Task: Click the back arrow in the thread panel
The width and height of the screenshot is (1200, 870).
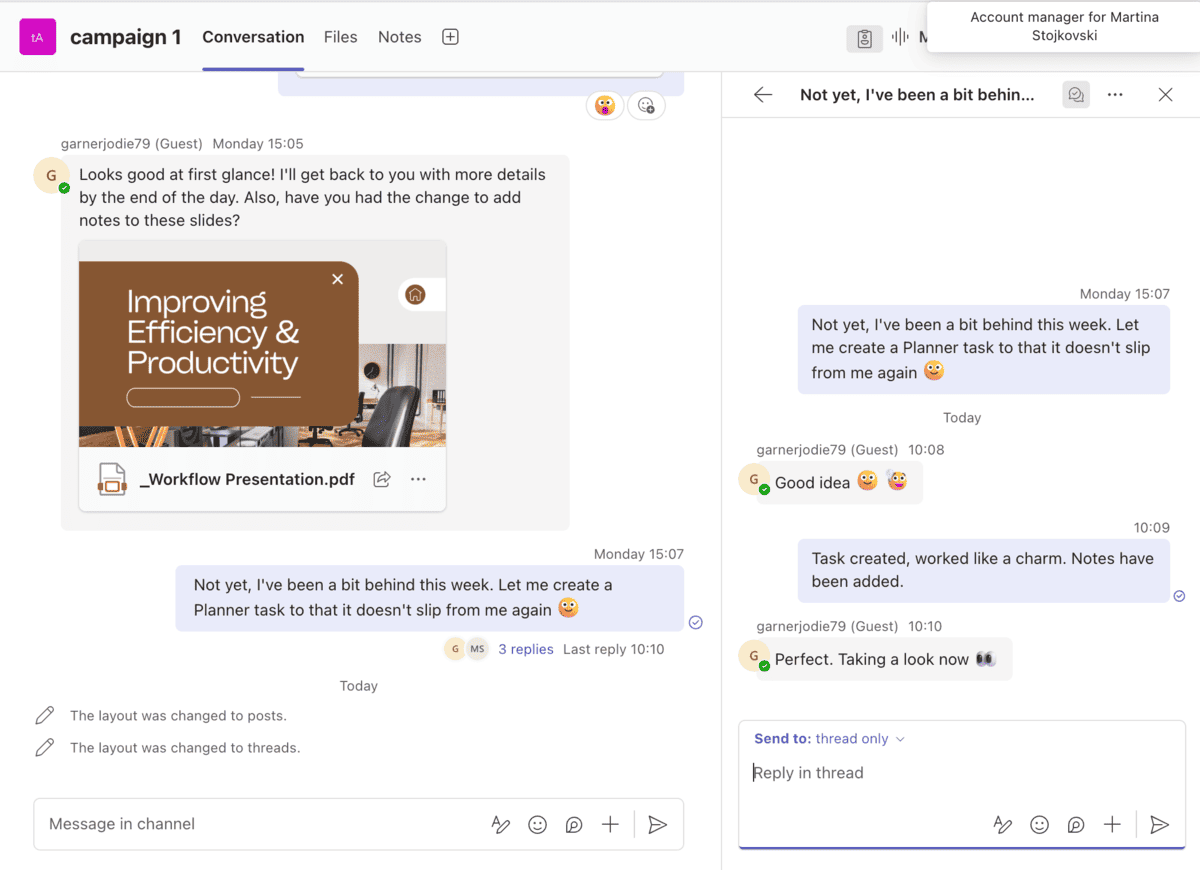Action: click(763, 94)
